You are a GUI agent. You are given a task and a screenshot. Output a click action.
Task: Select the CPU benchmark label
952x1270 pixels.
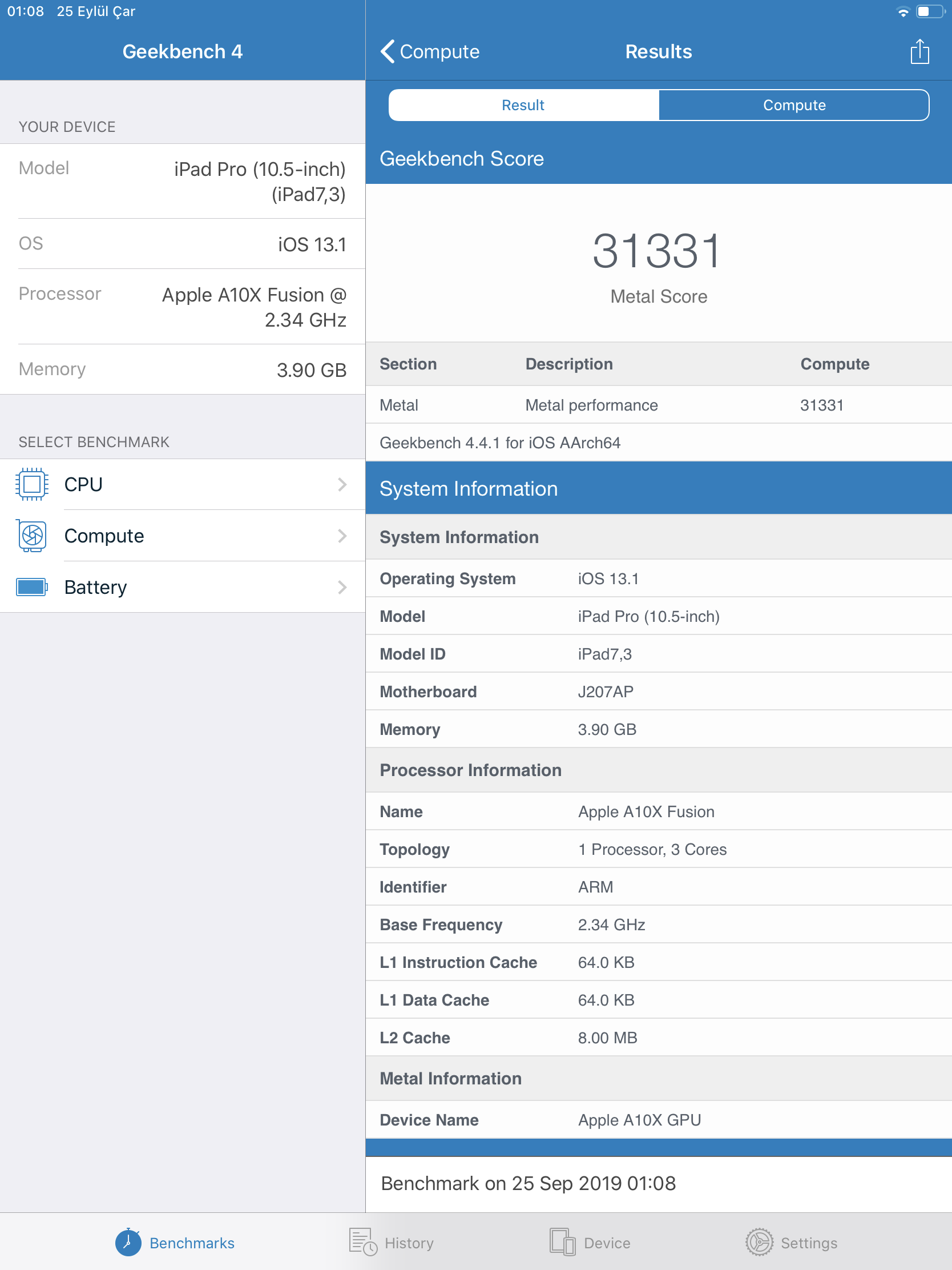[x=83, y=485]
